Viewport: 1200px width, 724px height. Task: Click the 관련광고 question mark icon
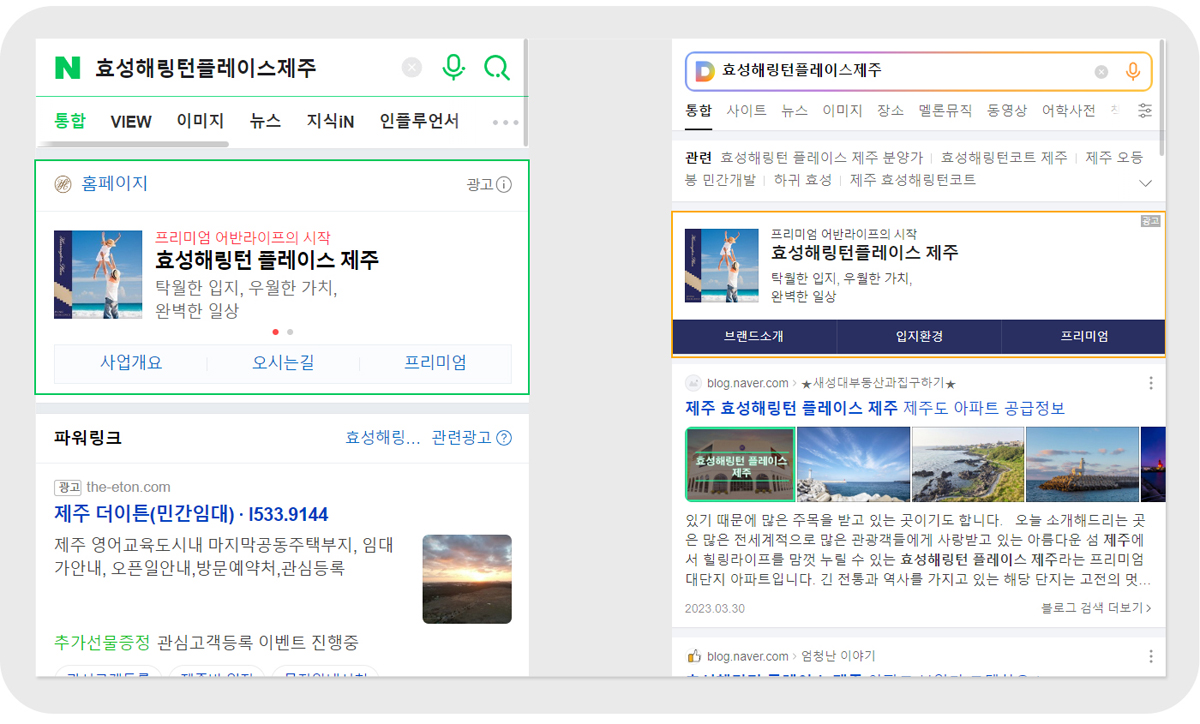point(504,438)
